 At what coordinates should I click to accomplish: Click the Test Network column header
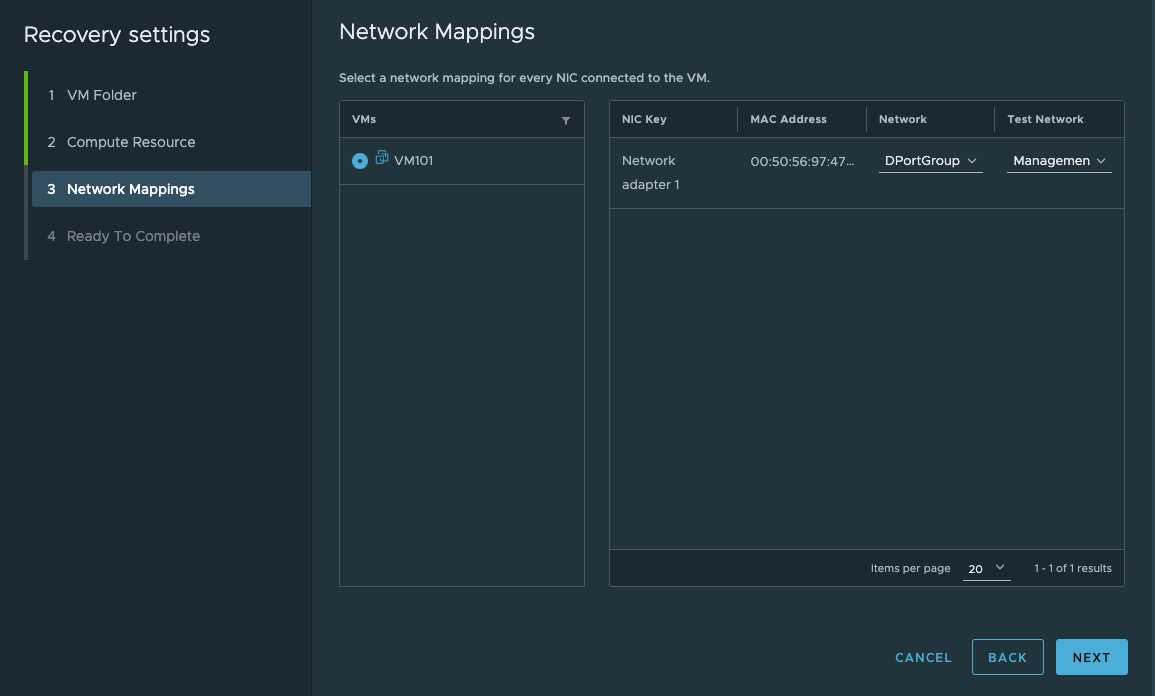point(1045,119)
